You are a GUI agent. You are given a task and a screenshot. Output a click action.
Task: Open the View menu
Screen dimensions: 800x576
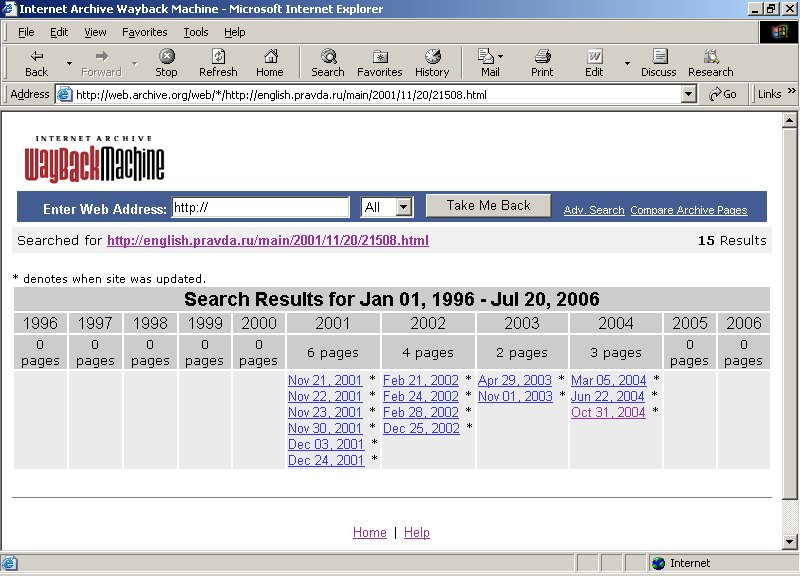95,32
